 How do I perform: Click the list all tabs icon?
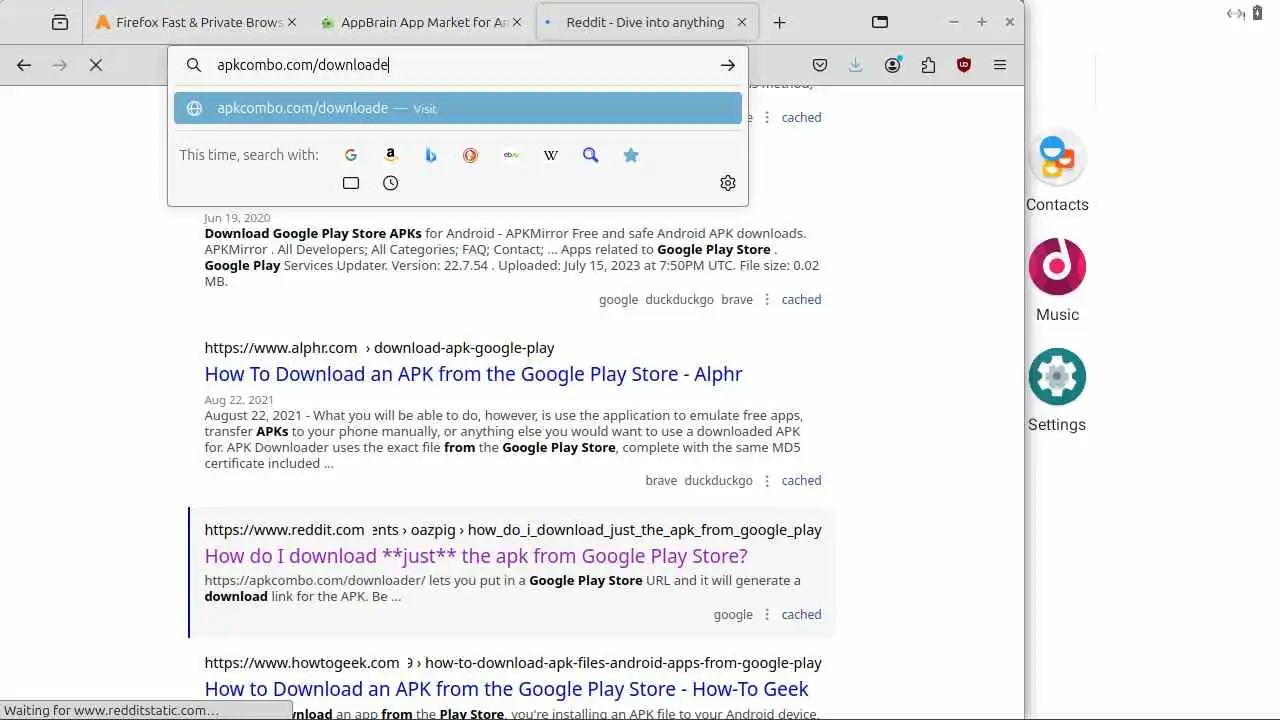(880, 22)
